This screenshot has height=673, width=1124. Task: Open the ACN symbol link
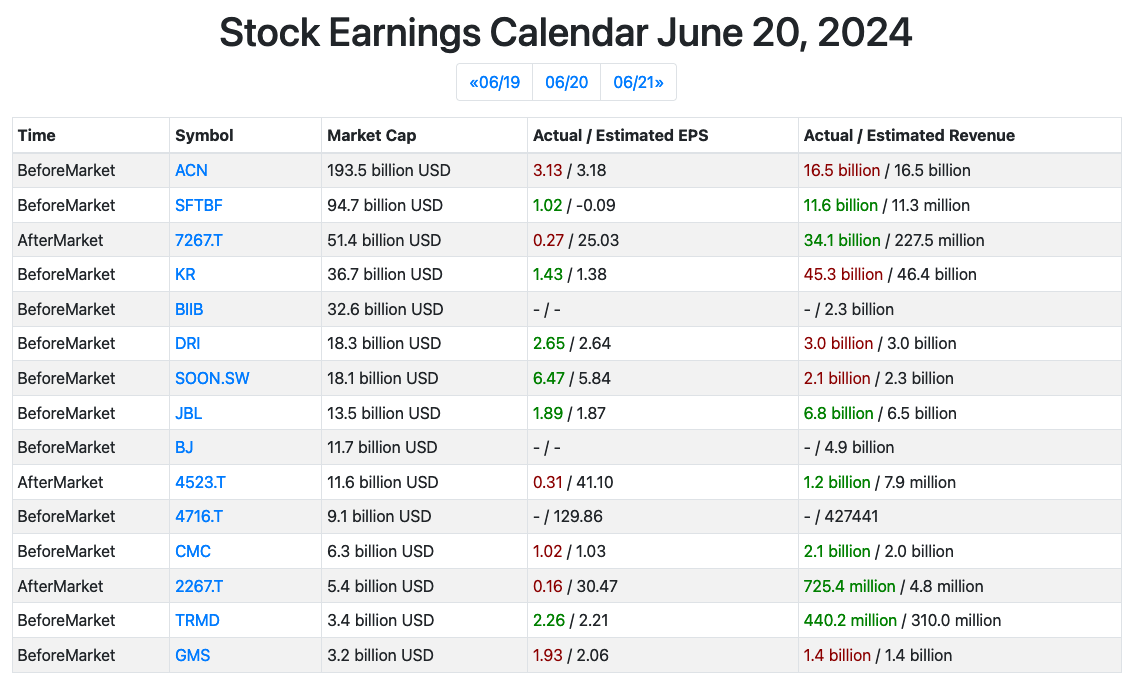pos(191,171)
